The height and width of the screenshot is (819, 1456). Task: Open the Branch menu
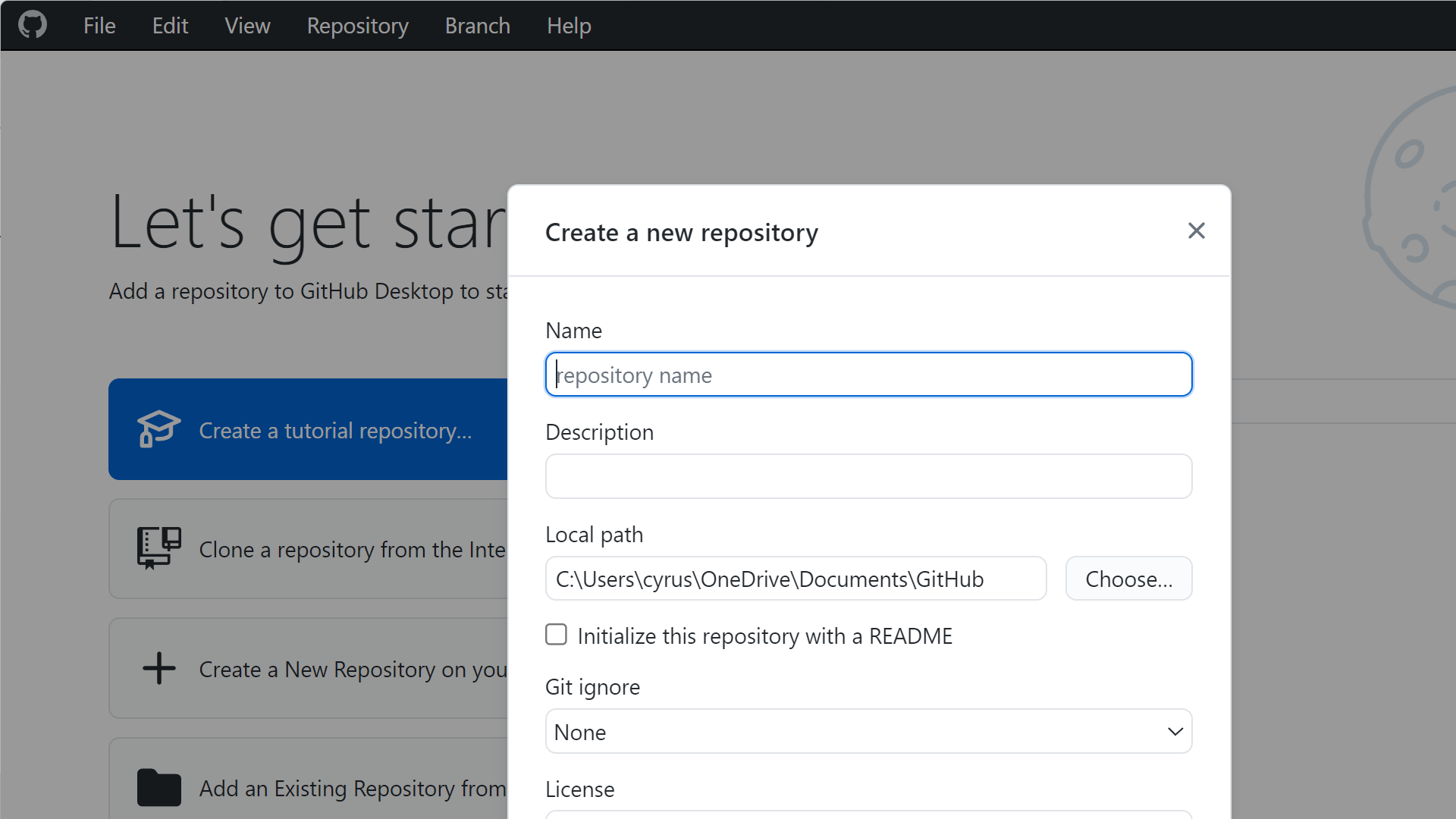click(x=477, y=26)
